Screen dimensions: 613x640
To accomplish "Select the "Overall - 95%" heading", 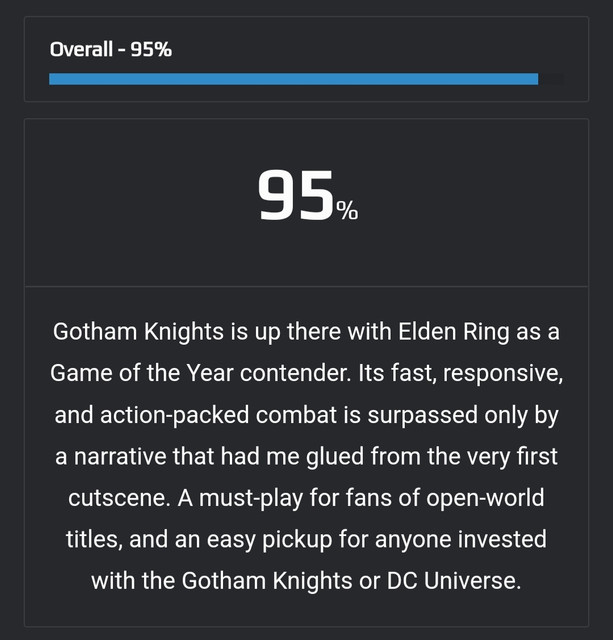I will point(111,49).
